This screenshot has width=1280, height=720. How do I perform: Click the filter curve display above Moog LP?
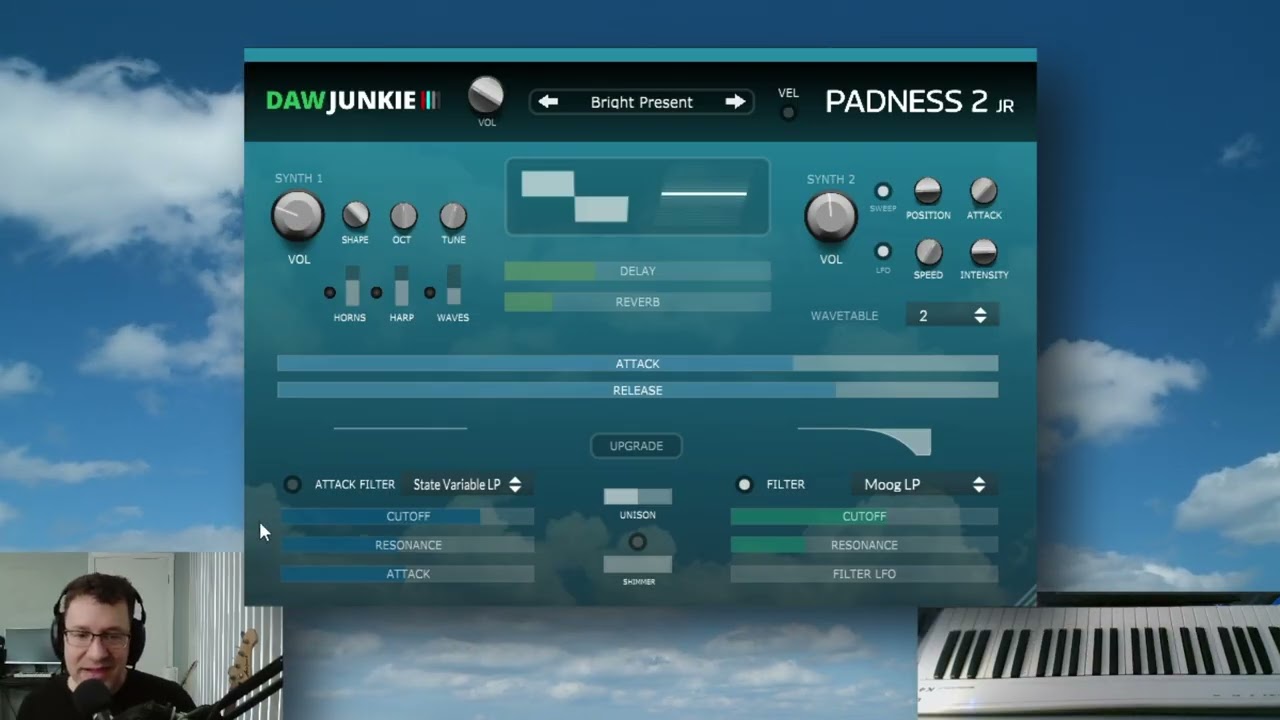(x=864, y=441)
